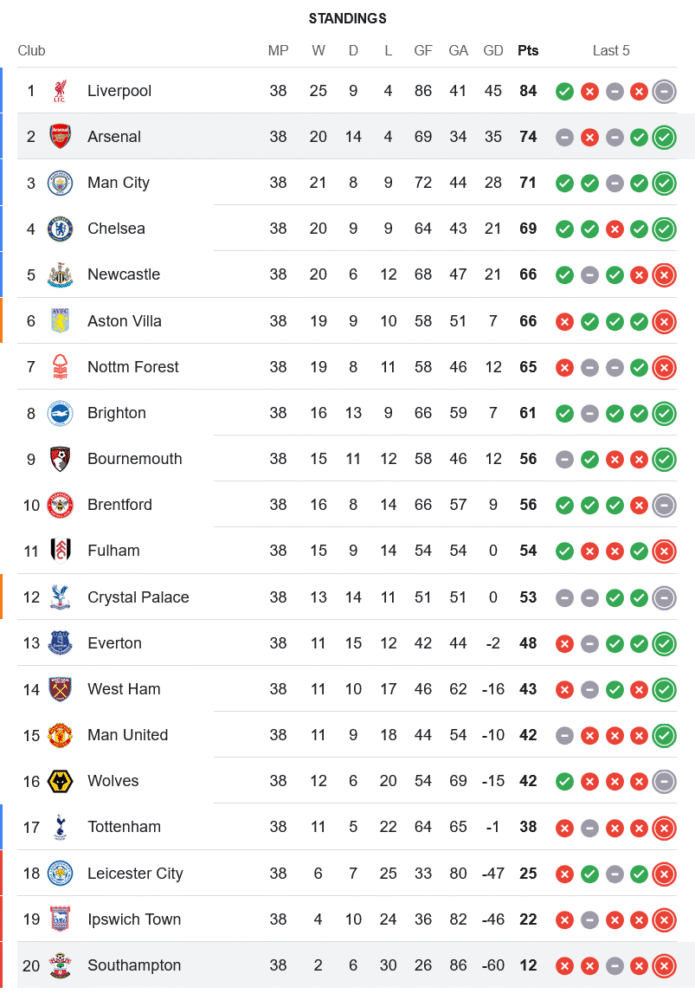Click the Tottenham club crest
The height and width of the screenshot is (1000, 695).
60,827
